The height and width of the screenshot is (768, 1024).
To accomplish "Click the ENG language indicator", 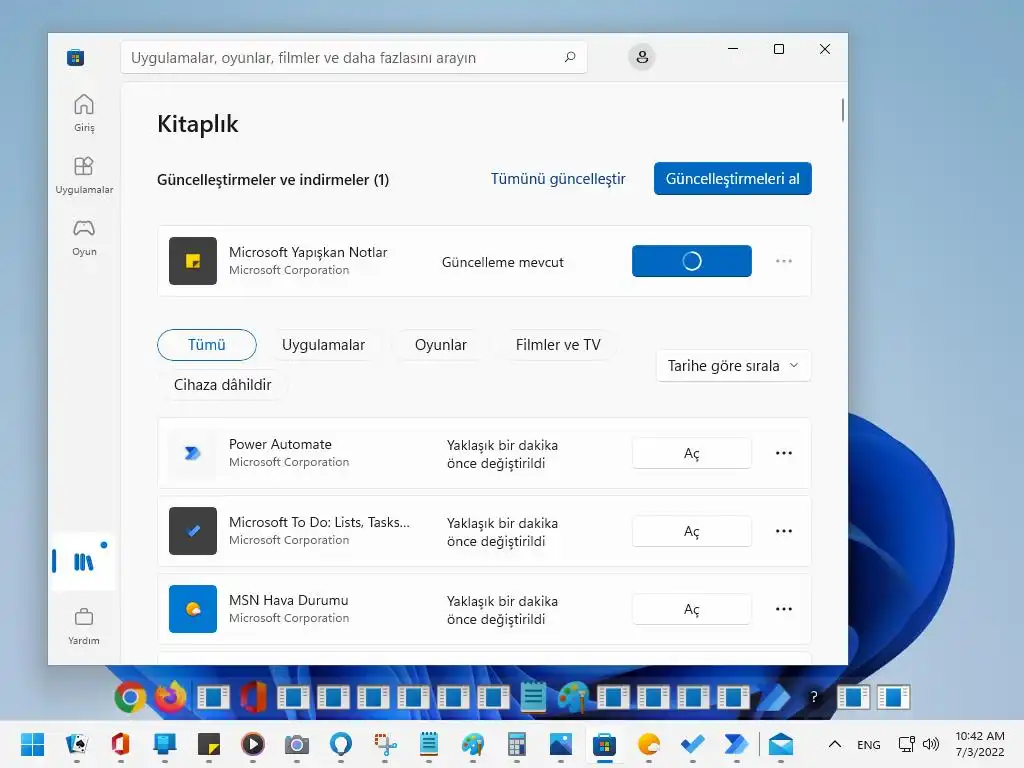I will [869, 744].
